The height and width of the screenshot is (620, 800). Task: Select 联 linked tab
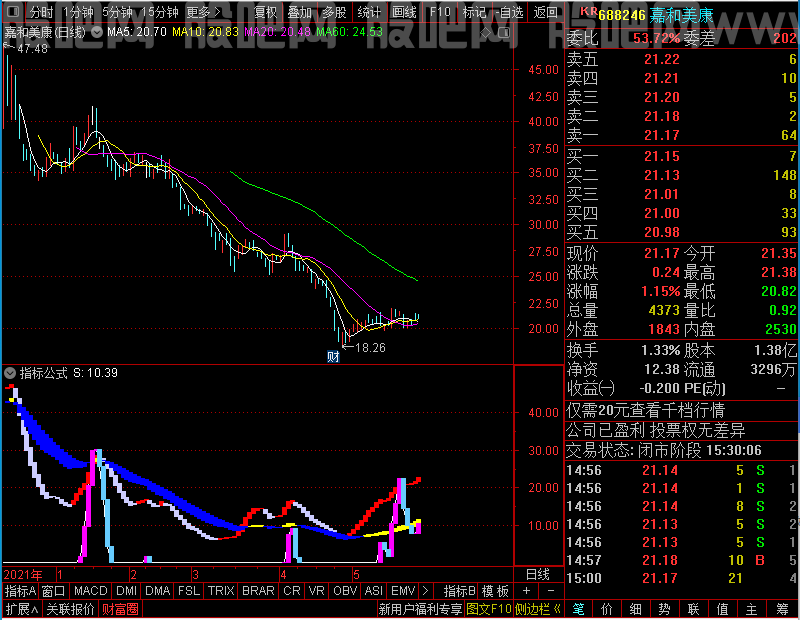pyautogui.click(x=693, y=609)
